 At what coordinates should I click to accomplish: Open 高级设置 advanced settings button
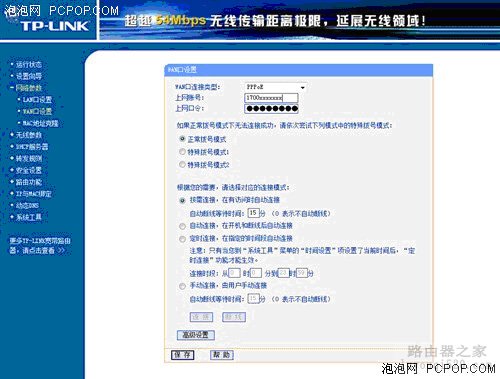click(196, 335)
